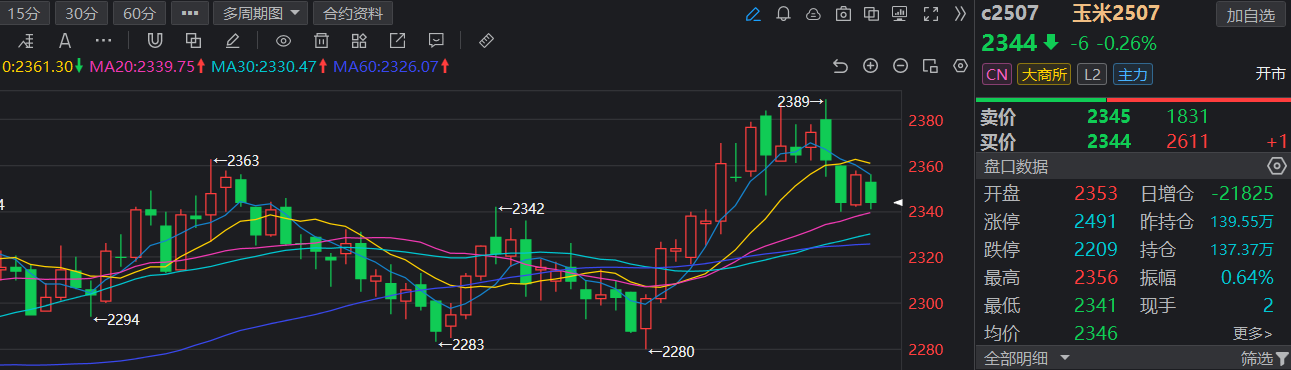The width and height of the screenshot is (1291, 370).
Task: Click the overlay windows icon in top bar
Action: point(872,14)
